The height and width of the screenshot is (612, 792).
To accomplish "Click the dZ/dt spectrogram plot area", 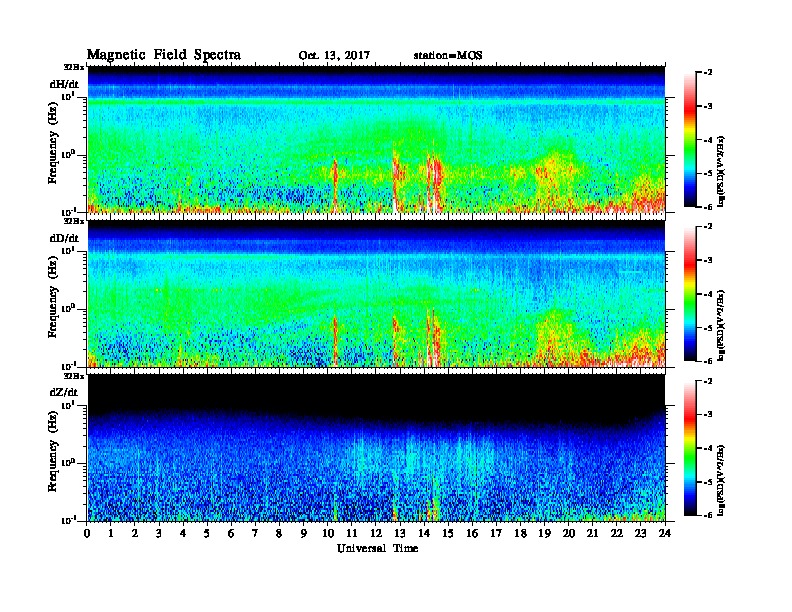I will [377, 447].
